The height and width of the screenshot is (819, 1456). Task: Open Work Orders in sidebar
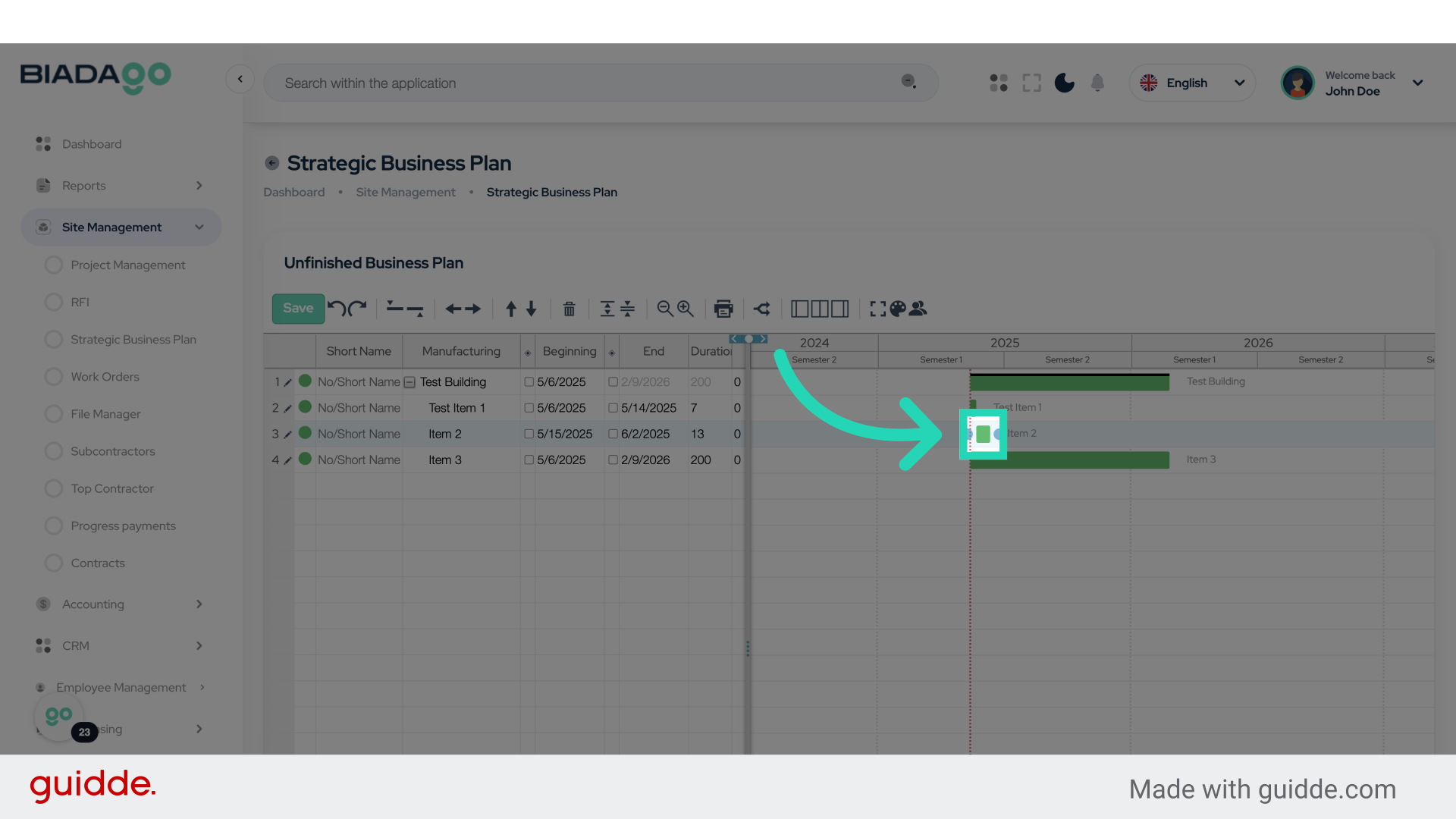coord(105,377)
